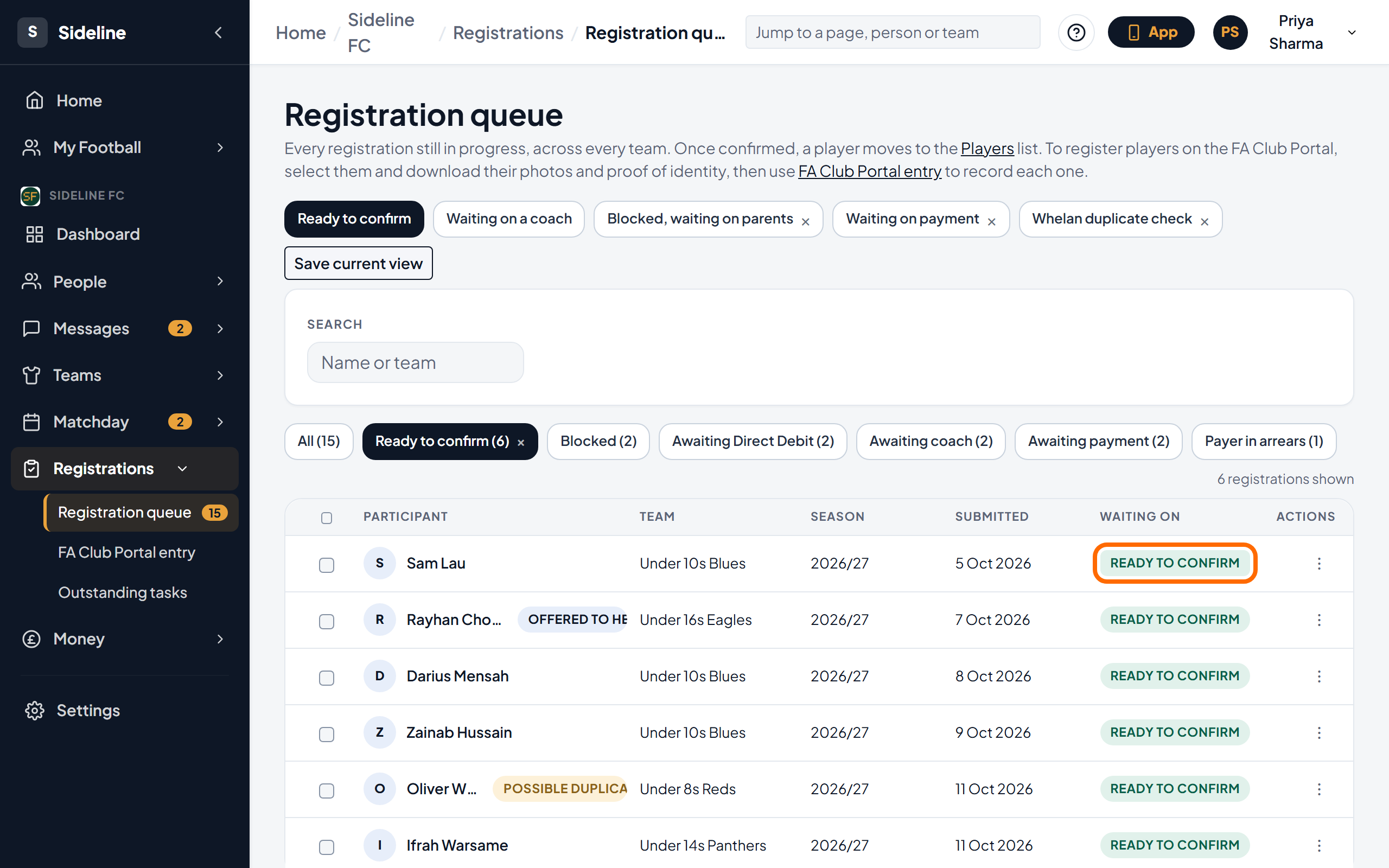
Task: Filter by Awaiting Direct Debit (2)
Action: coord(753,441)
